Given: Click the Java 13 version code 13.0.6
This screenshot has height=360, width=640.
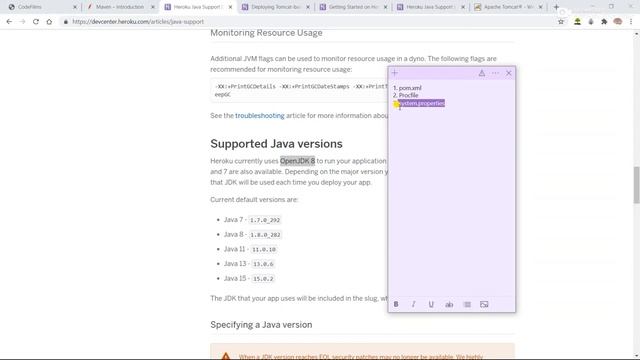Looking at the screenshot, I should (263, 264).
